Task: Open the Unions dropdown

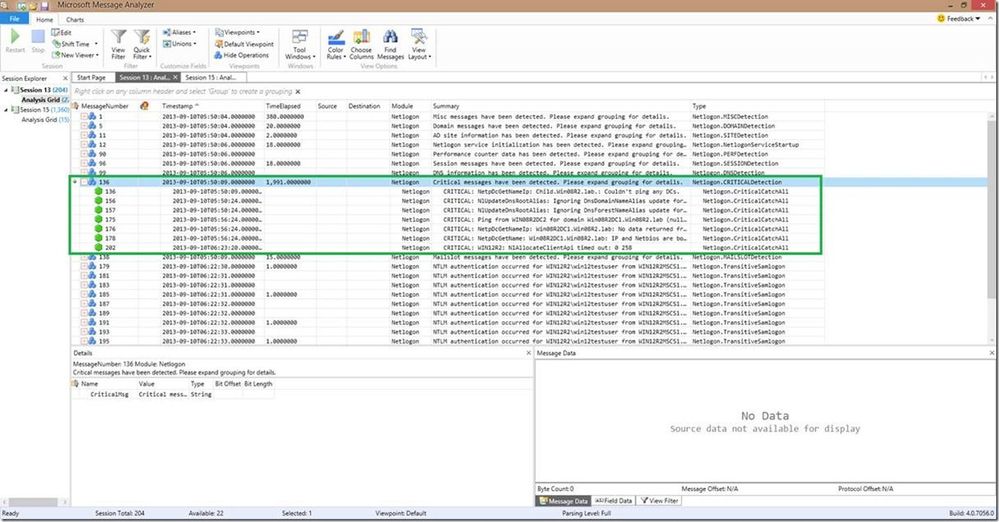Action: 179,44
